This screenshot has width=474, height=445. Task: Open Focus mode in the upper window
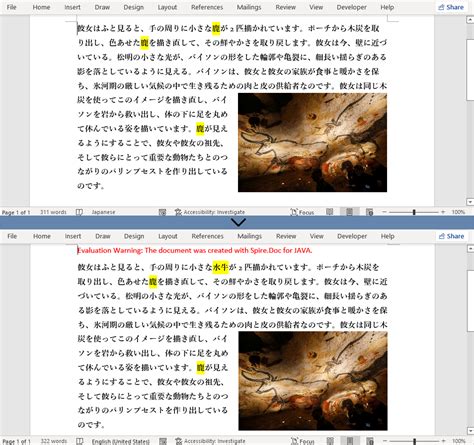[x=302, y=212]
